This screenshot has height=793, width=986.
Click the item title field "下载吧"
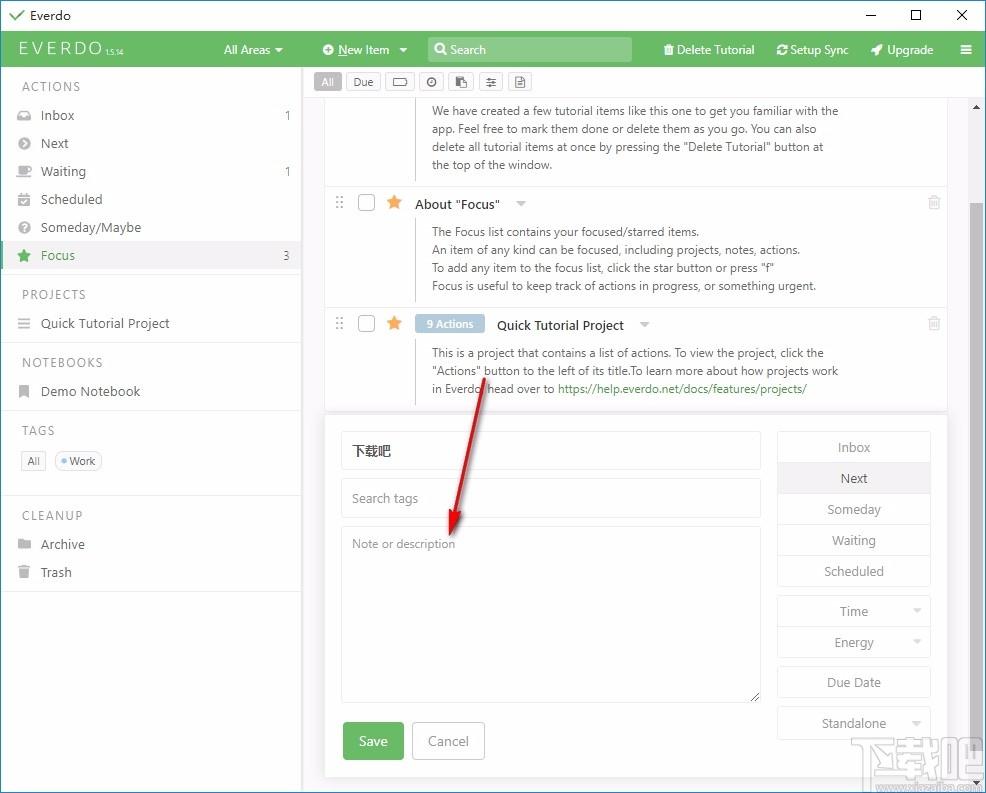[x=551, y=451]
